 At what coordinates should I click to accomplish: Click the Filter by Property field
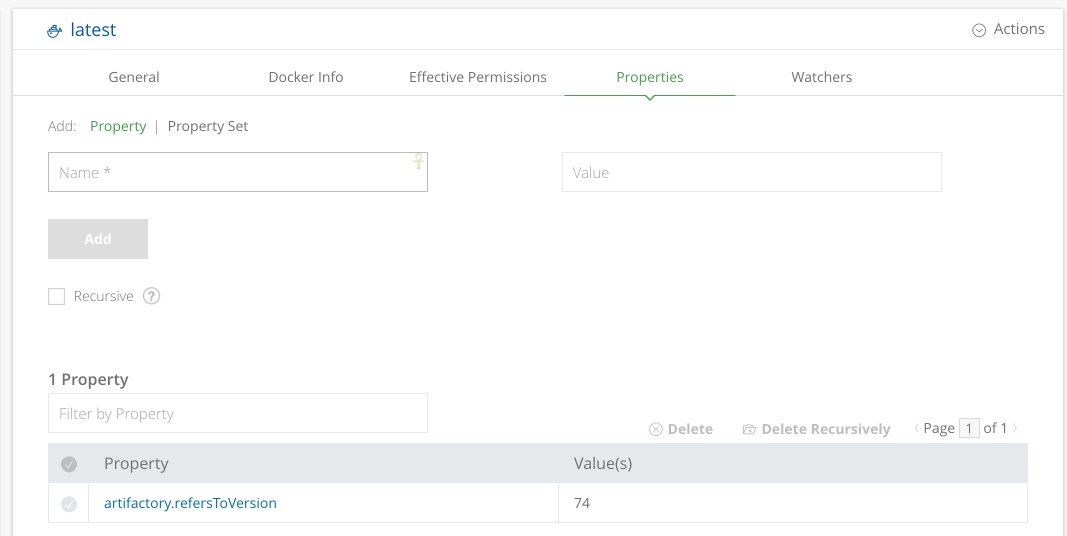pyautogui.click(x=238, y=413)
